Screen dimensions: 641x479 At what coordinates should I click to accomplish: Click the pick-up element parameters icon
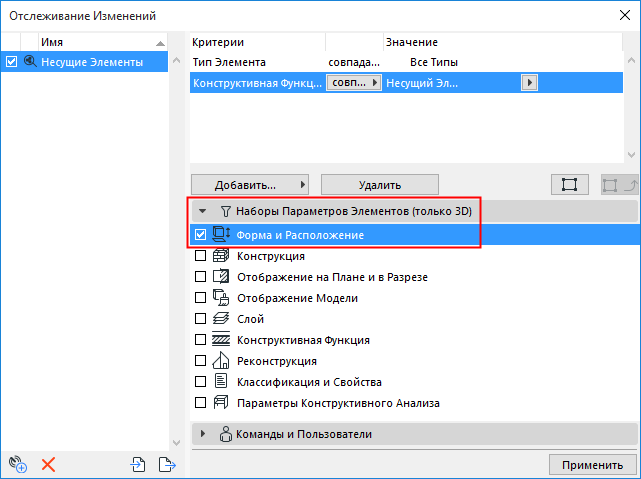569,185
